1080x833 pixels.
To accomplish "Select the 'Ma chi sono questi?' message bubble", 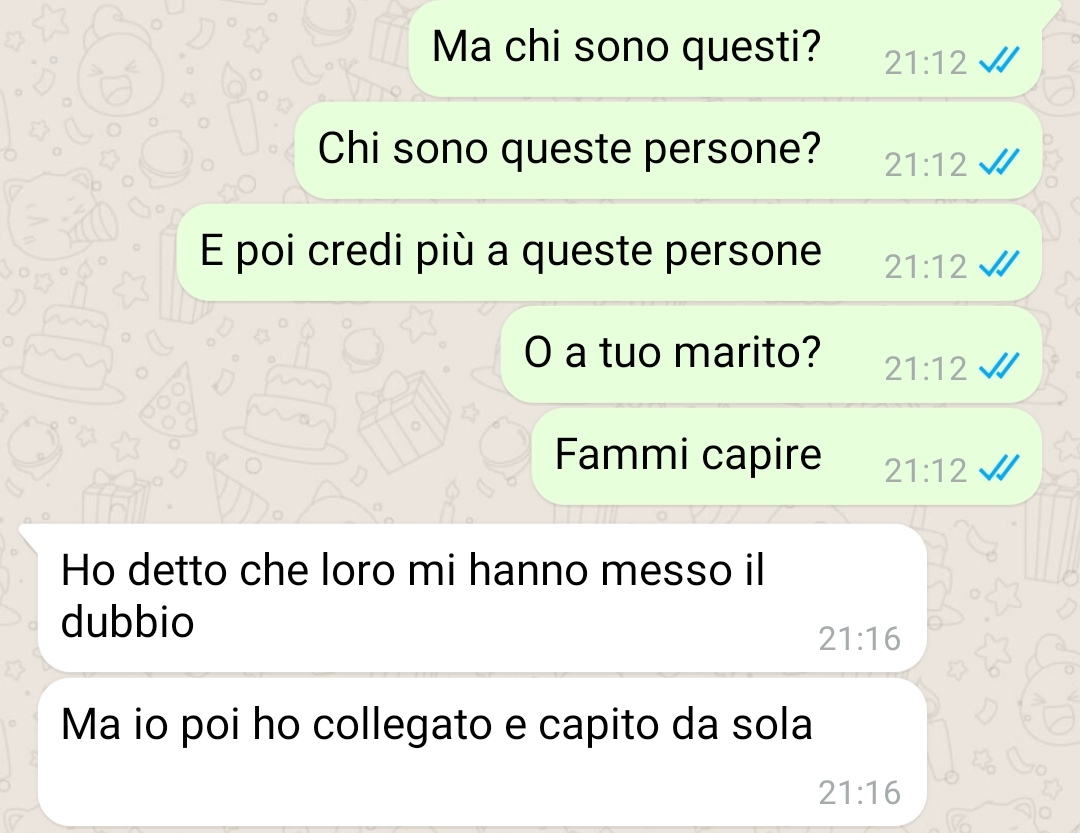I will 725,48.
